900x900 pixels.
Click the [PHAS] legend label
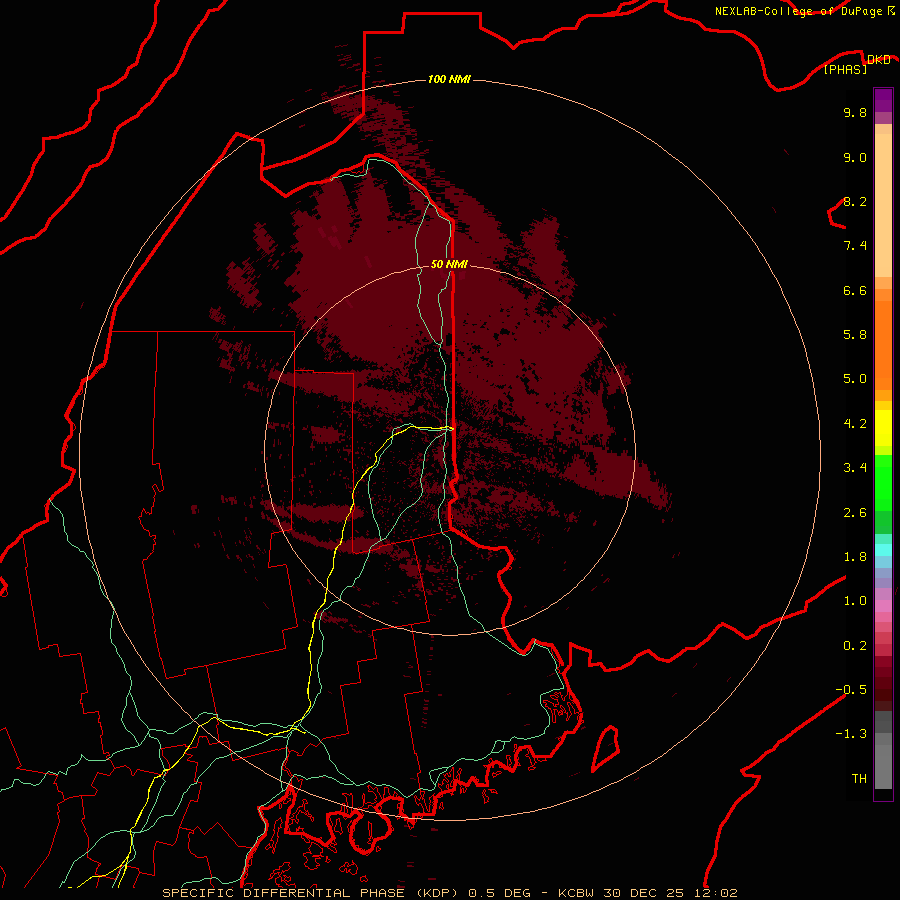tap(845, 70)
